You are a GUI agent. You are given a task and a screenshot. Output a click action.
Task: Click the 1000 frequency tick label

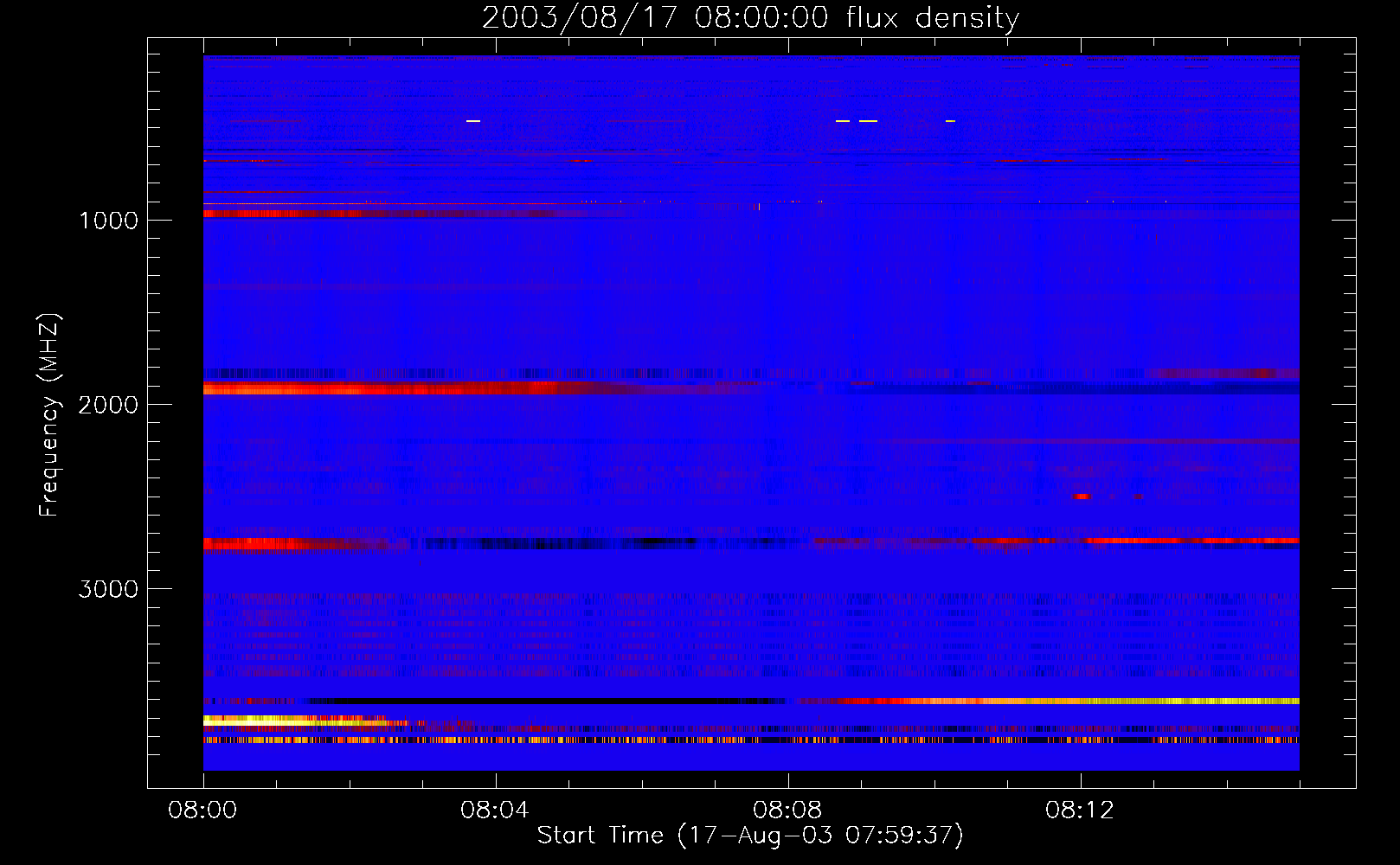108,221
